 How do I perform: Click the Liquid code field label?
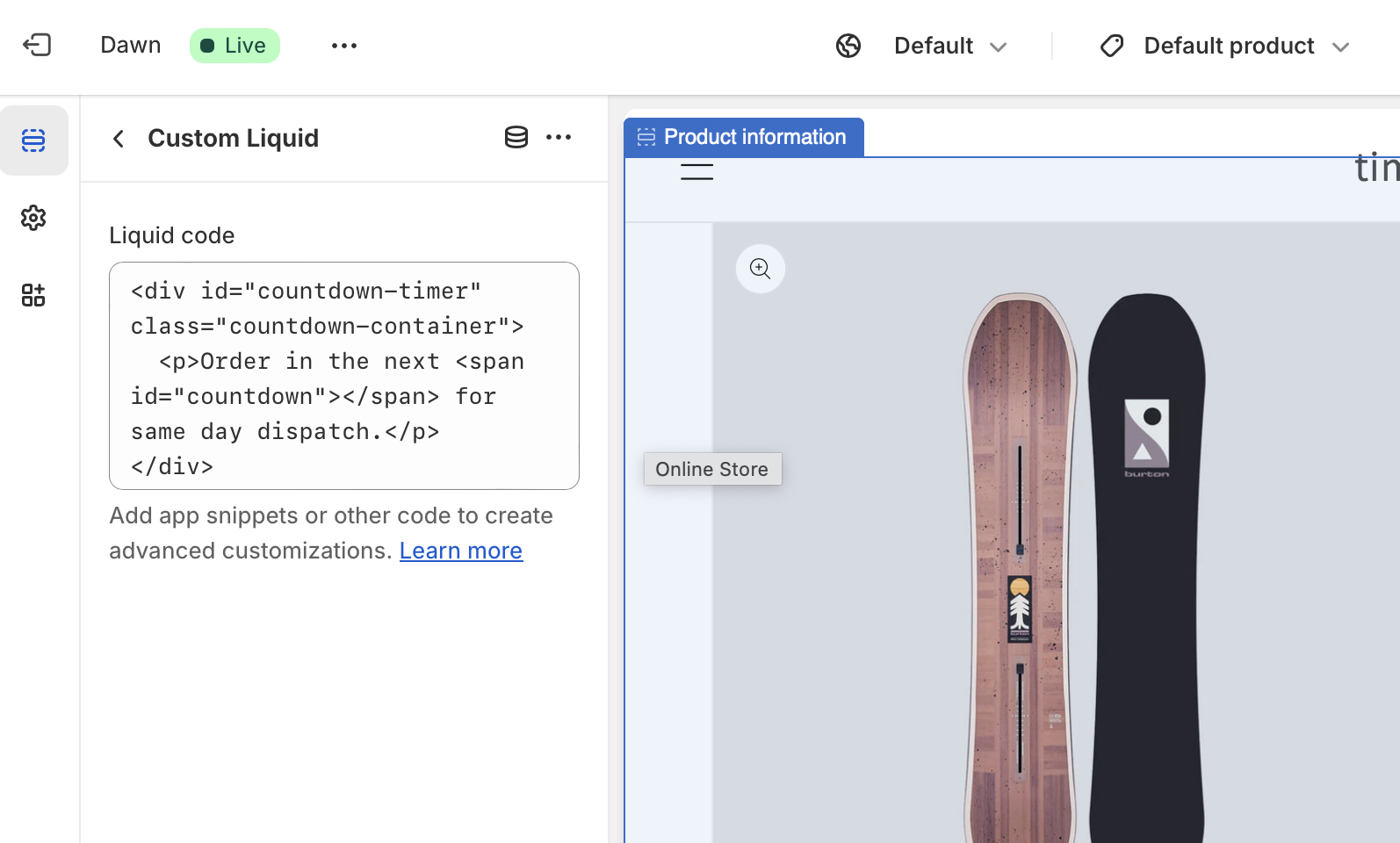[172, 235]
